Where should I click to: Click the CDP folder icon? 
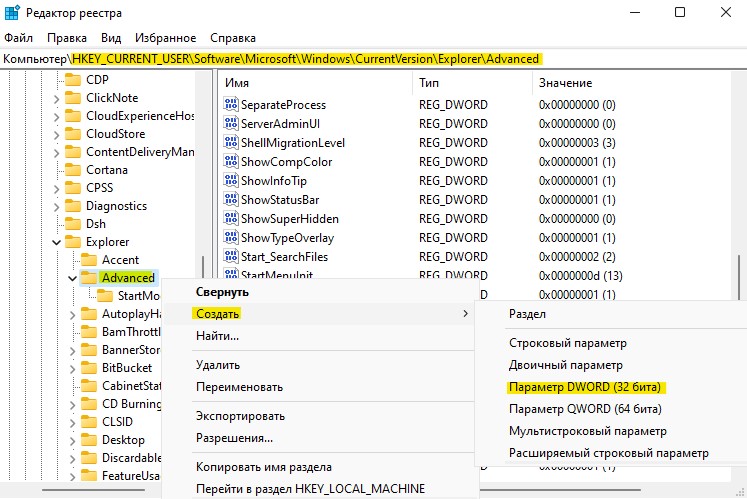(x=73, y=79)
